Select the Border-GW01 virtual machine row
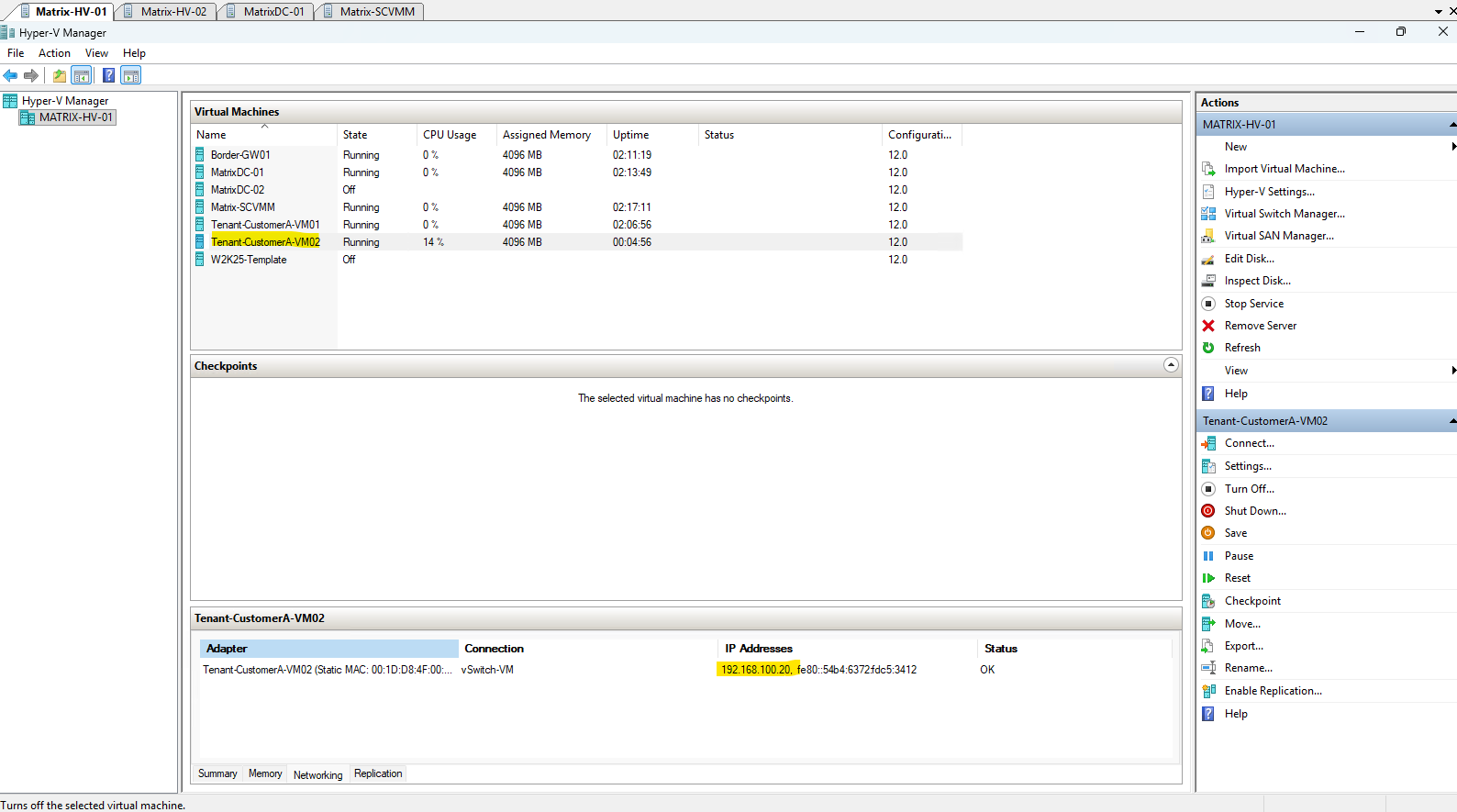This screenshot has height=812, width=1457. coord(576,155)
